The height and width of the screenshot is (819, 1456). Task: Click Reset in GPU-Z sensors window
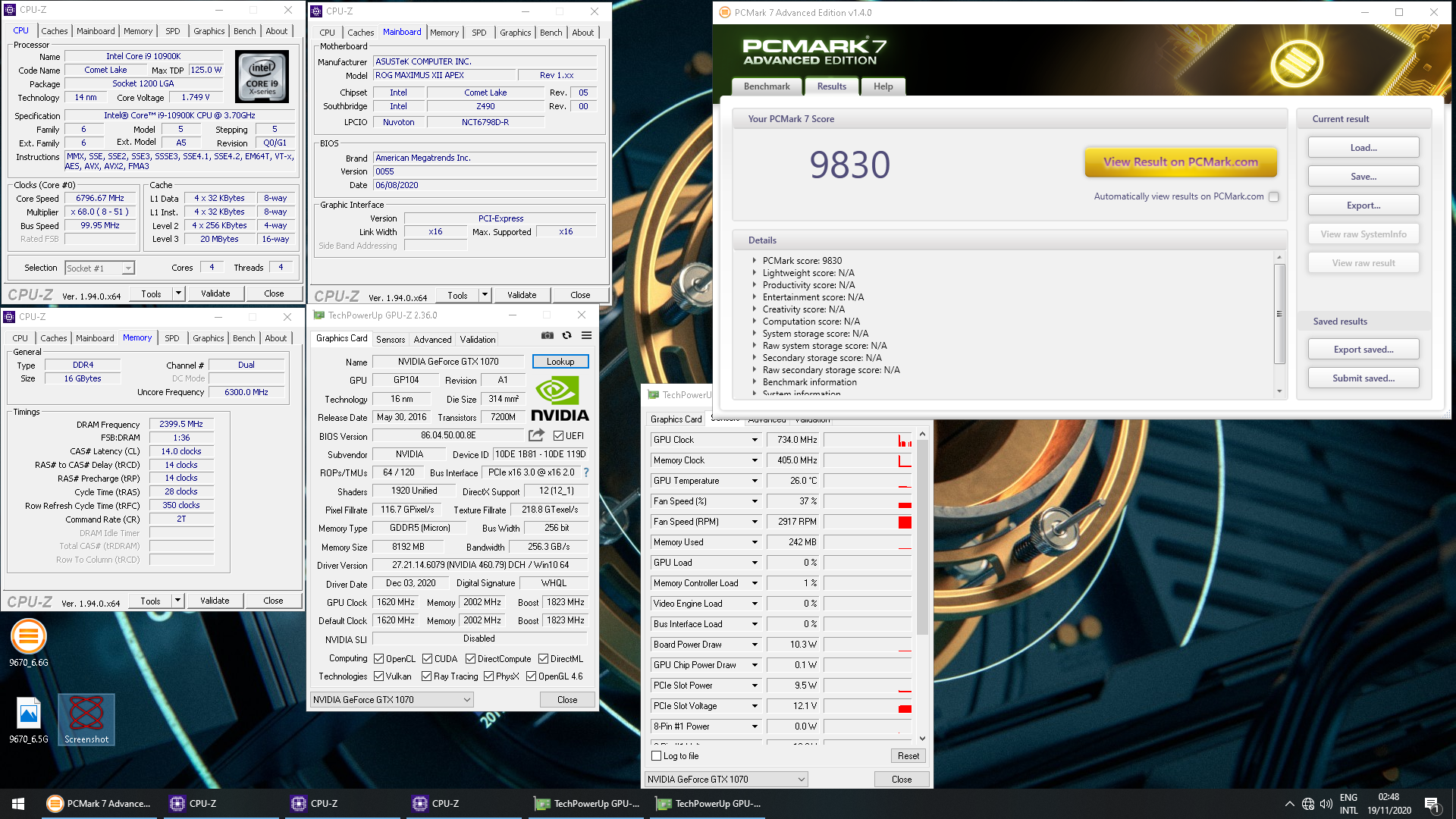coord(908,756)
